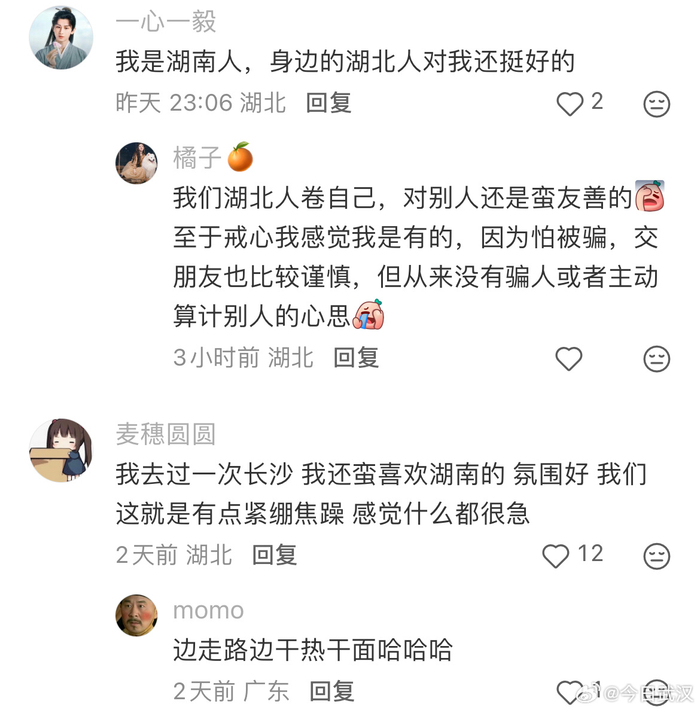
Task: Reply to momo's comment
Action: [x=331, y=690]
